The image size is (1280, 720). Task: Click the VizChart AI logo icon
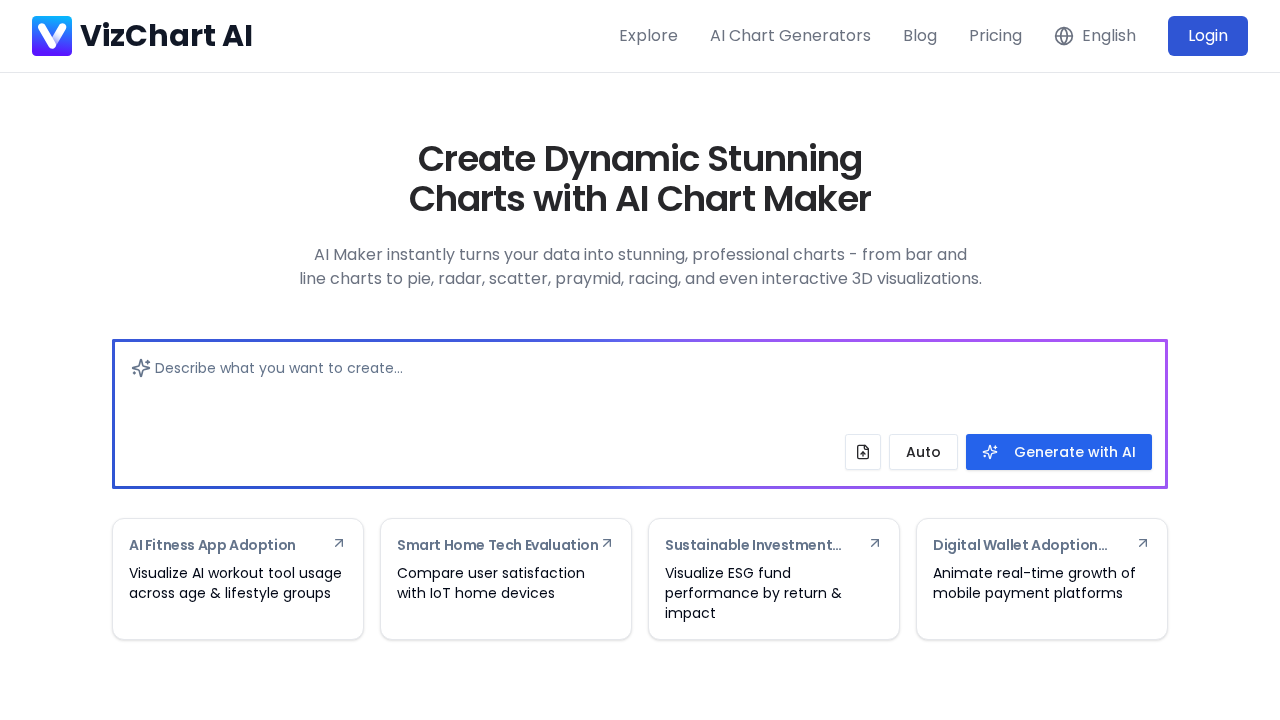pos(51,34)
